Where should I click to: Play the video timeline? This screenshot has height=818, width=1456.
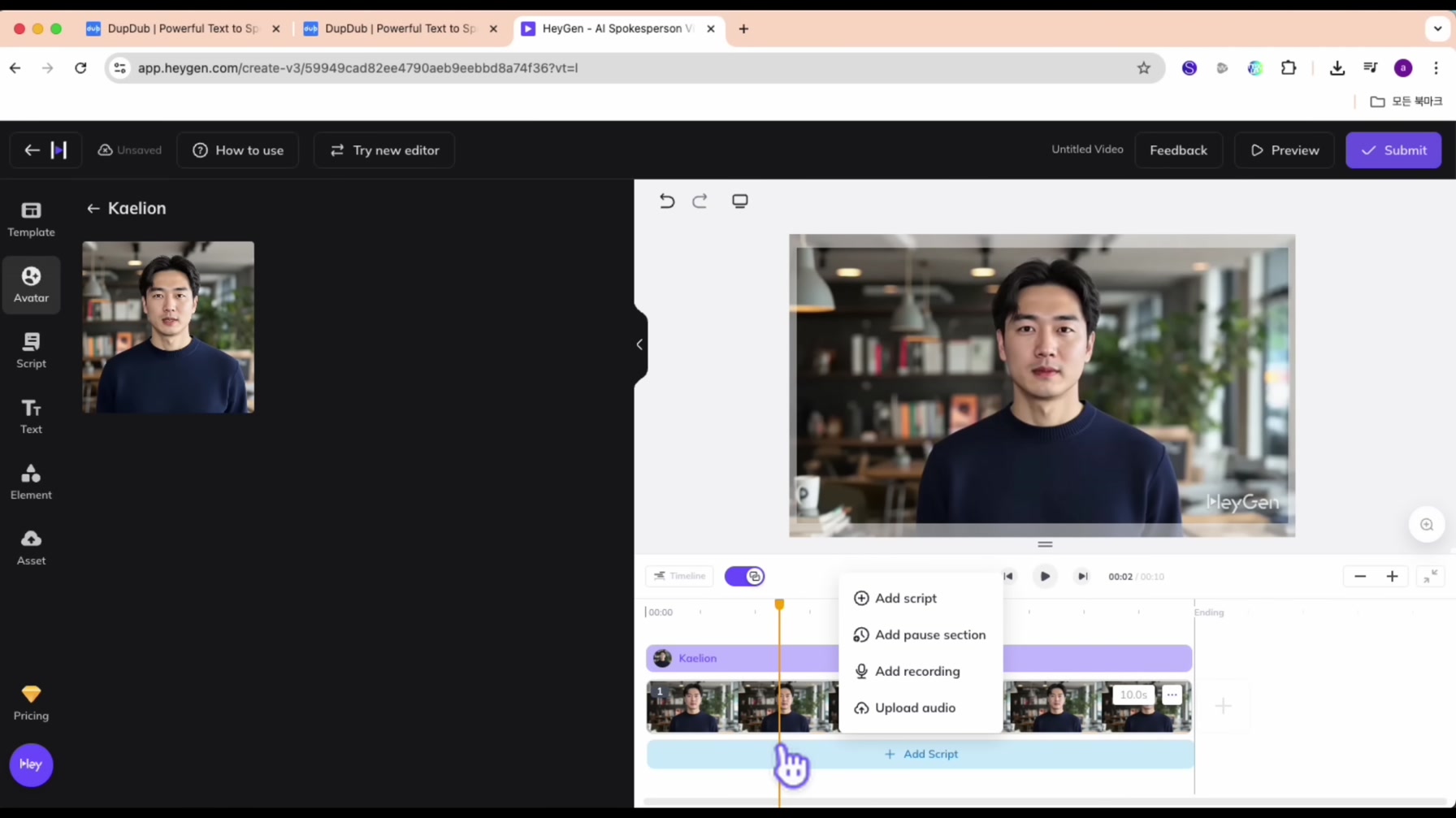1045,577
